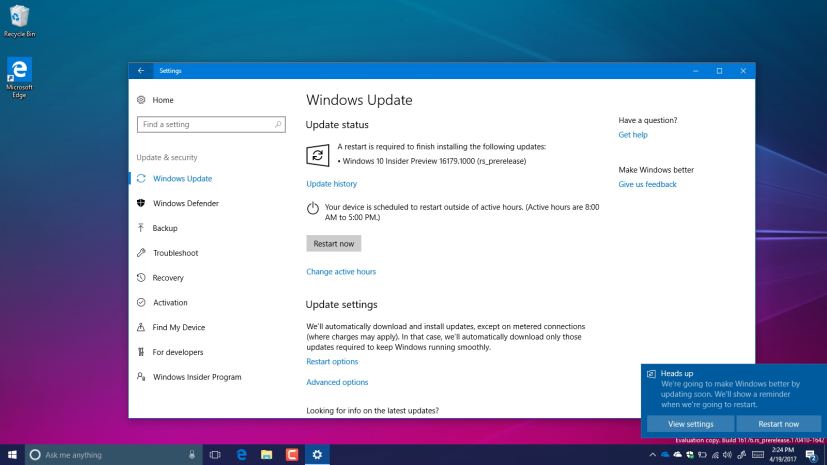Click View settings in the notification

(x=690, y=424)
